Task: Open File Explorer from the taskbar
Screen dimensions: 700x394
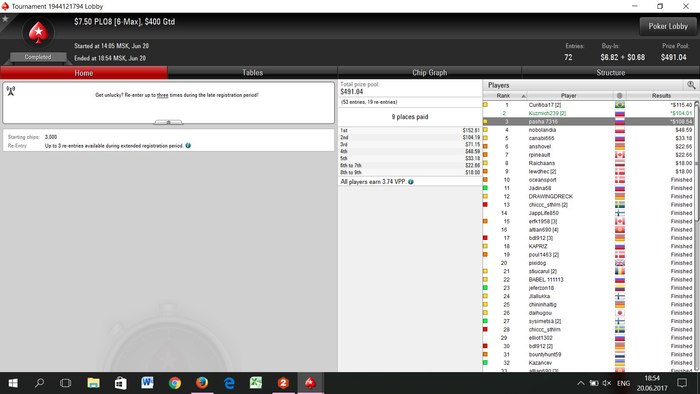Action: [93, 383]
